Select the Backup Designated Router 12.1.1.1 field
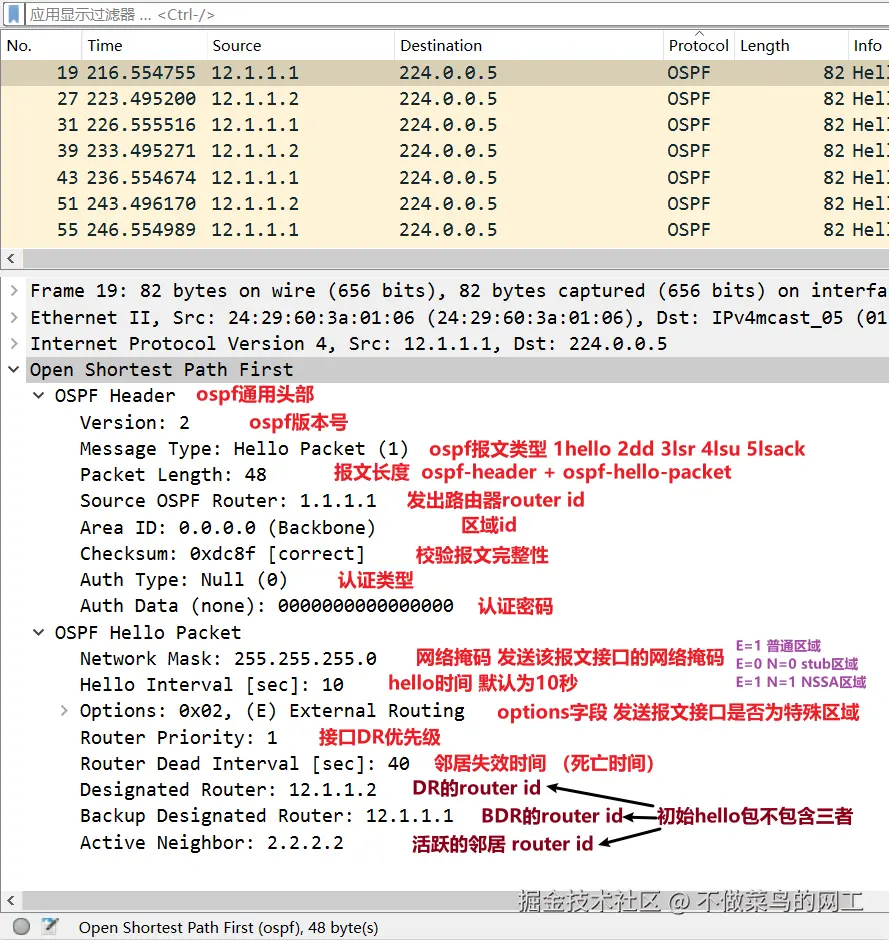Viewport: 889px width, 940px height. 267,816
